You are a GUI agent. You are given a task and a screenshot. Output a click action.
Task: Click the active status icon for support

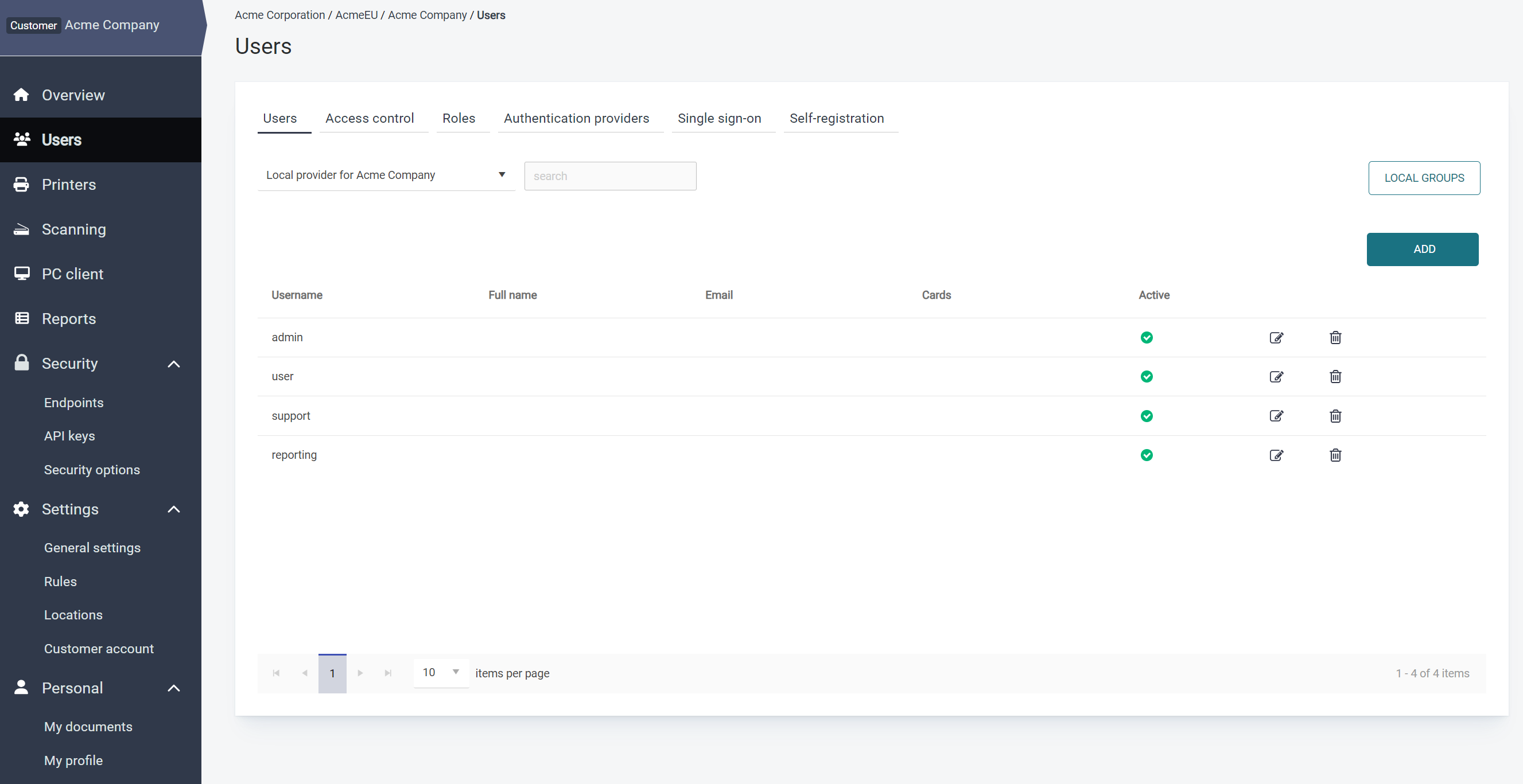1147,416
